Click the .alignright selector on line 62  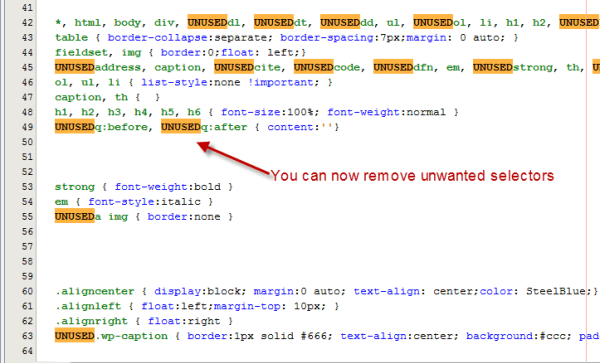coord(91,321)
